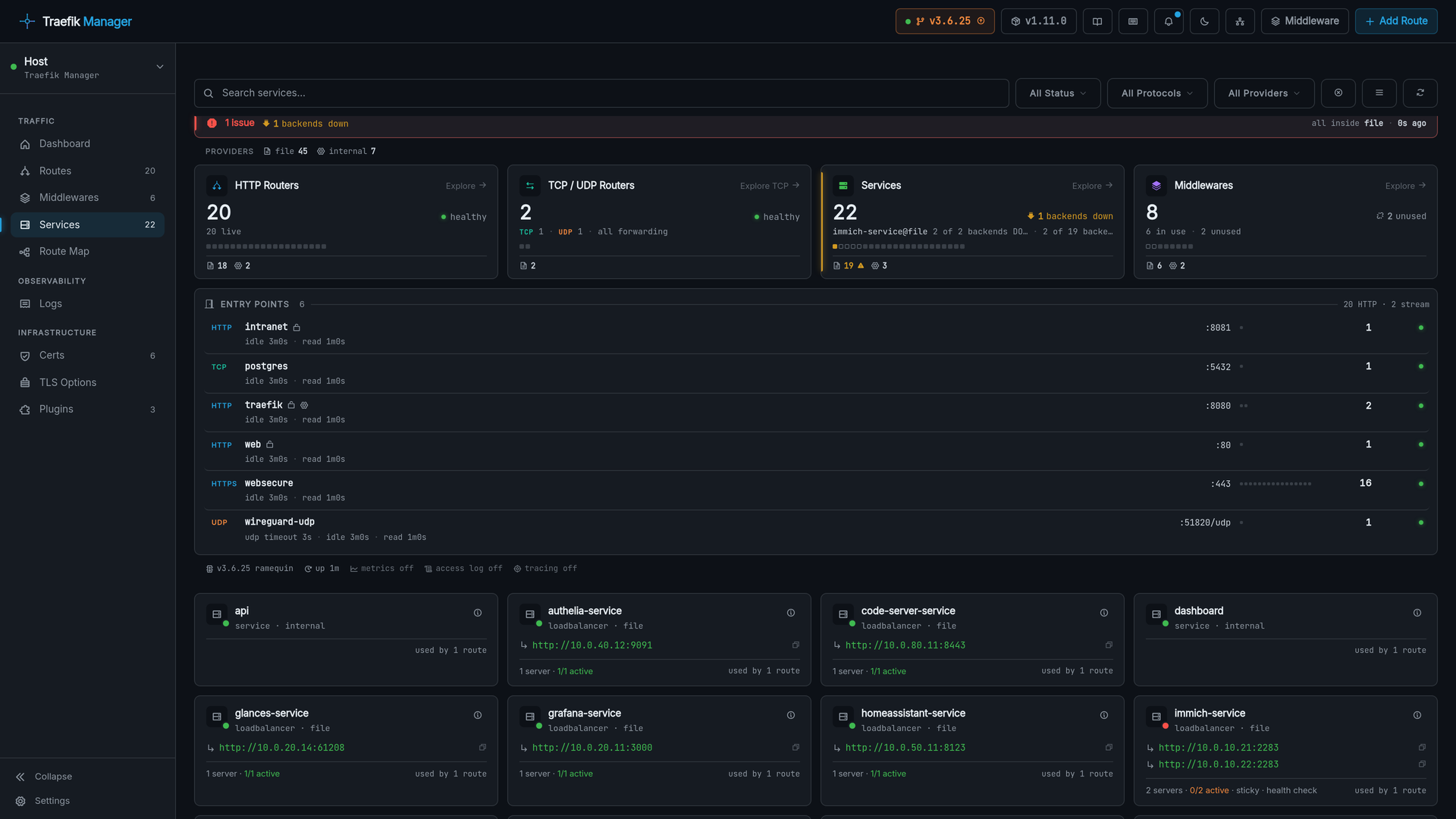Image resolution: width=1456 pixels, height=819 pixels.
Task: Open Routes in the sidebar
Action: coord(87,171)
